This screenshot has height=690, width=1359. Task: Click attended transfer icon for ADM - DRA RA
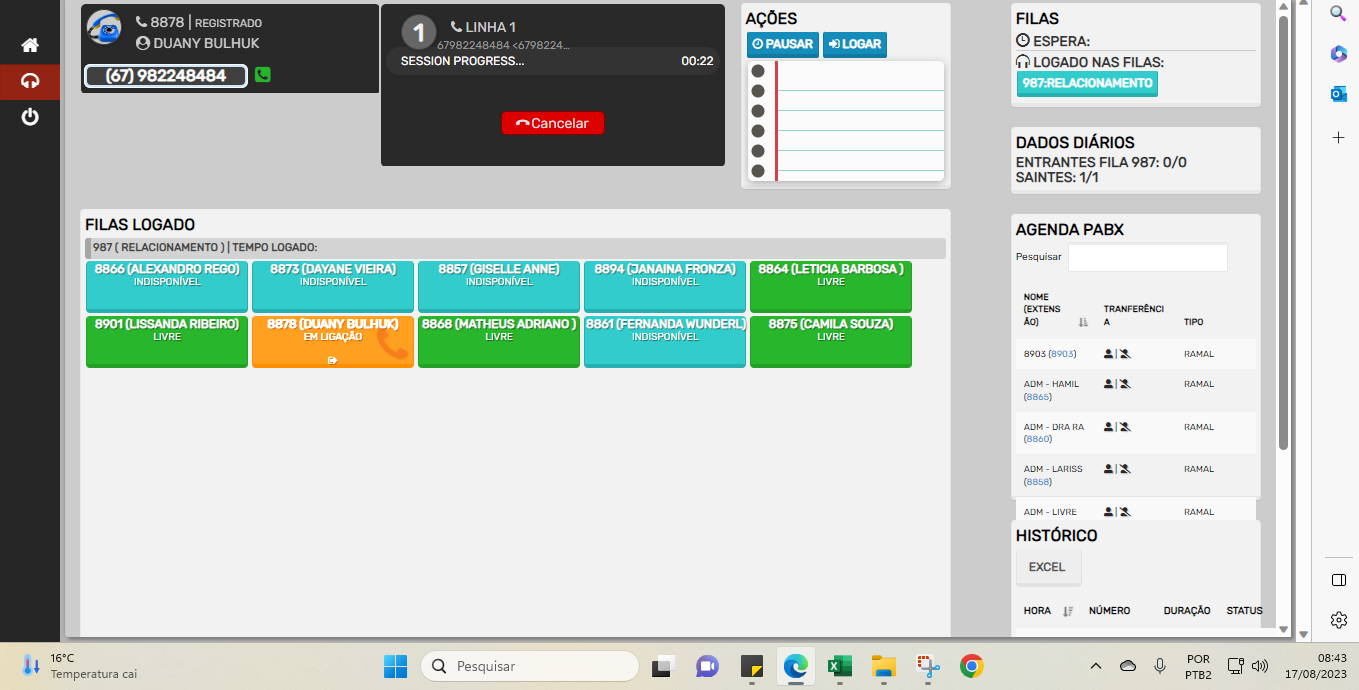(x=1109, y=427)
